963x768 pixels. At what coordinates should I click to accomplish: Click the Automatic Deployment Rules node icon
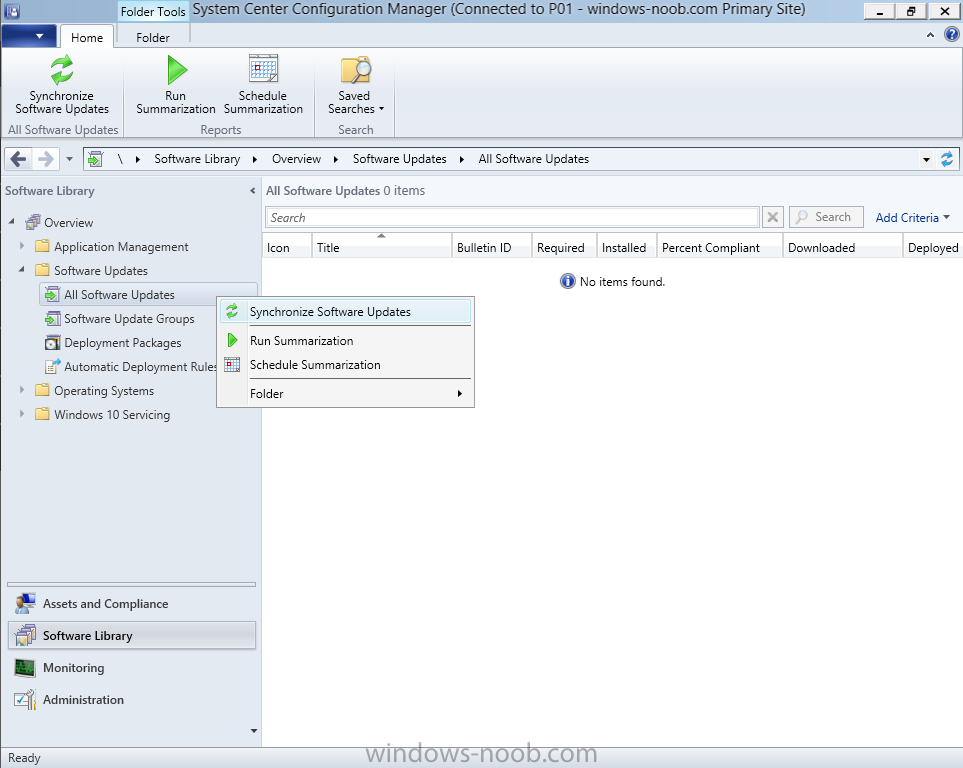[53, 366]
